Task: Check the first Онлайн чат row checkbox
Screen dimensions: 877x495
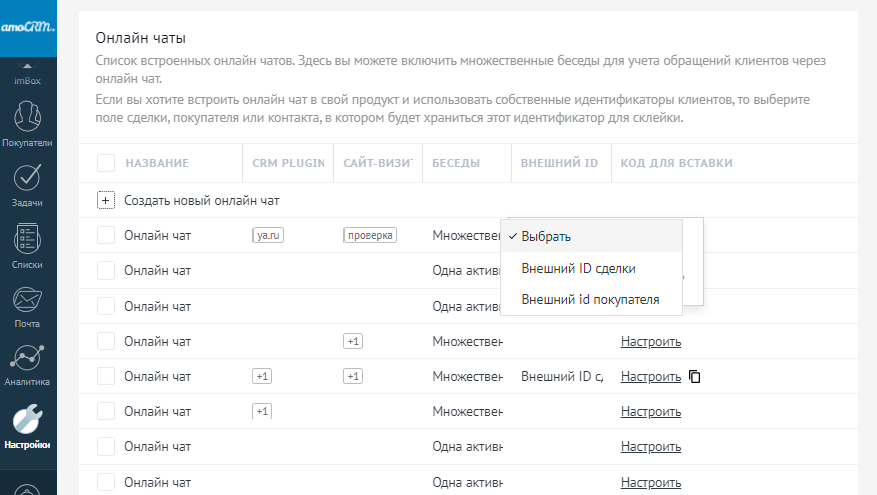Action: pos(106,236)
